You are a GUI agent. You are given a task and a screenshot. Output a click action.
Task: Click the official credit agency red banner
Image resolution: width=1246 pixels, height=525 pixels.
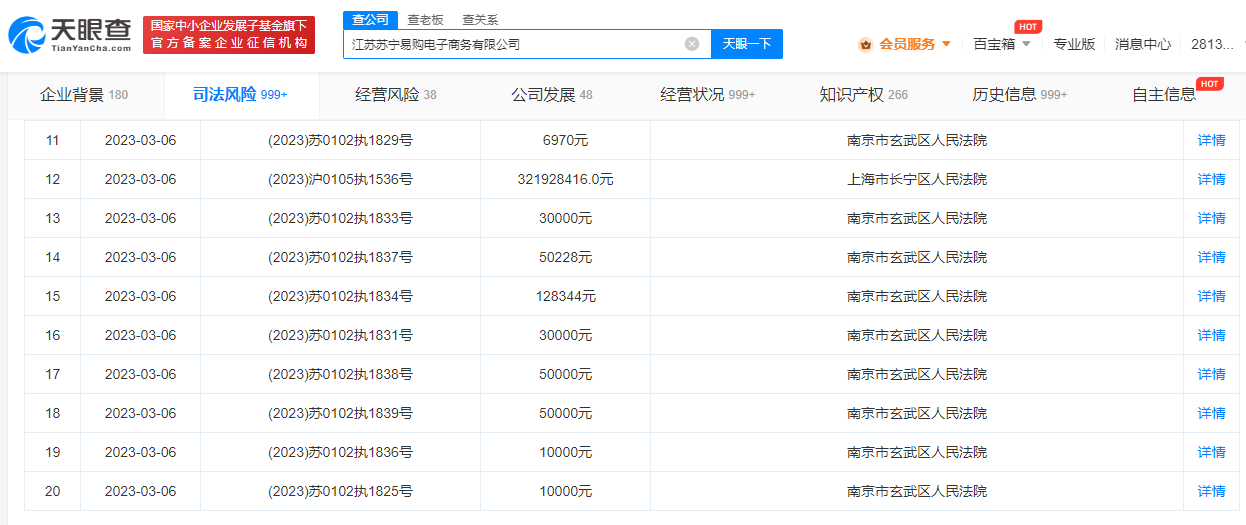point(229,35)
